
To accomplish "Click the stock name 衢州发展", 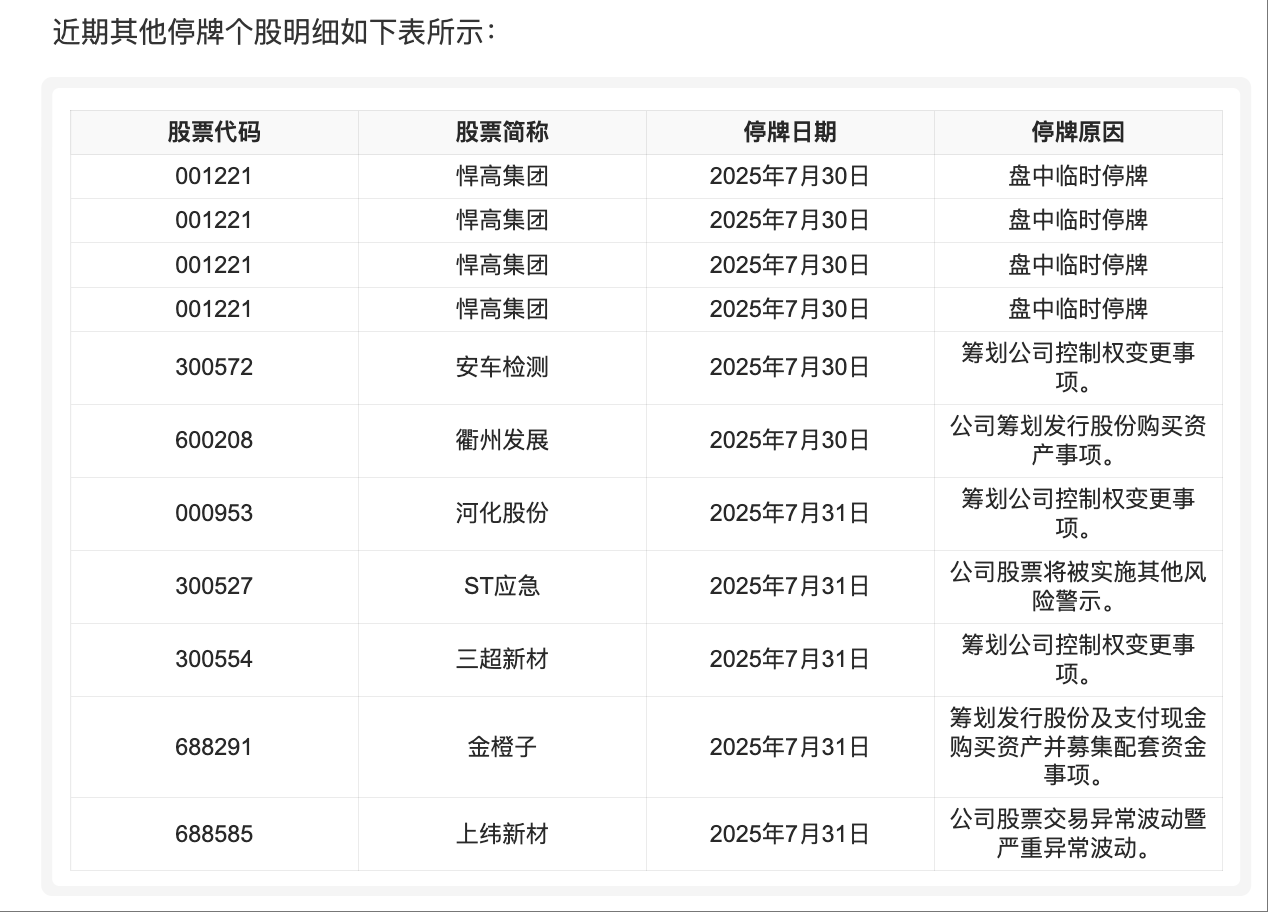I will (x=502, y=441).
